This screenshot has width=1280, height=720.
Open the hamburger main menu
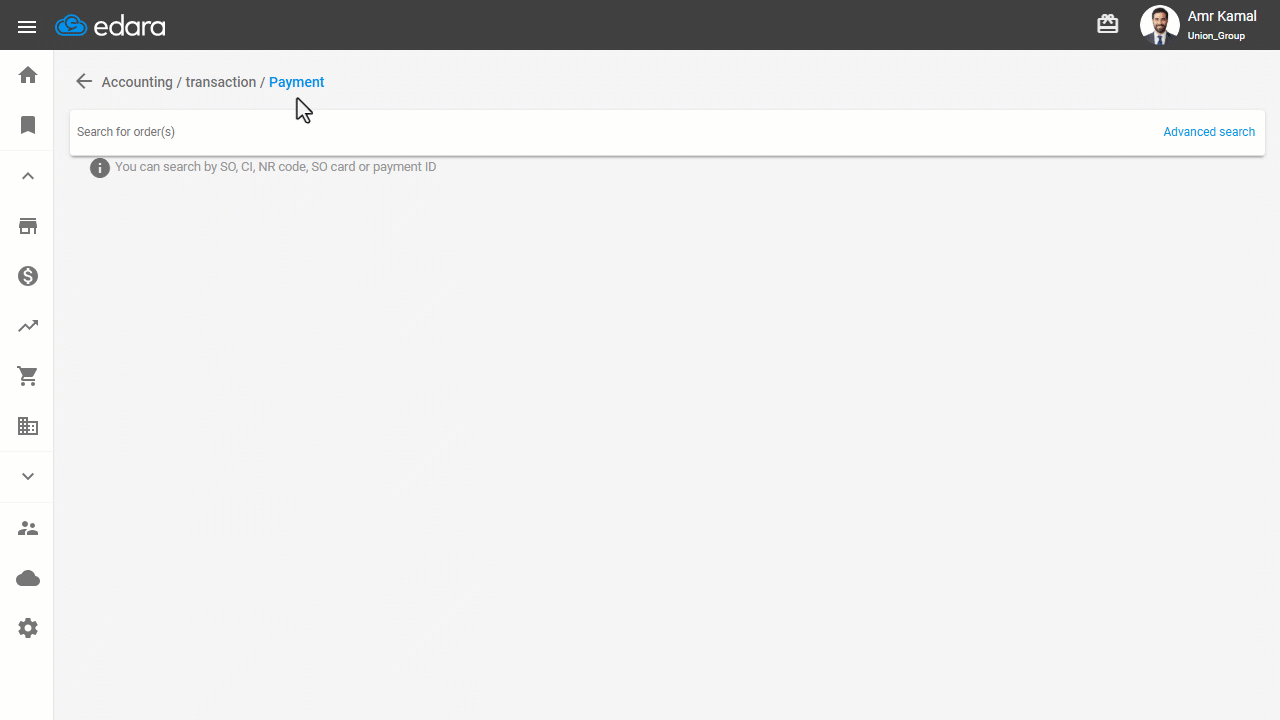tap(27, 27)
